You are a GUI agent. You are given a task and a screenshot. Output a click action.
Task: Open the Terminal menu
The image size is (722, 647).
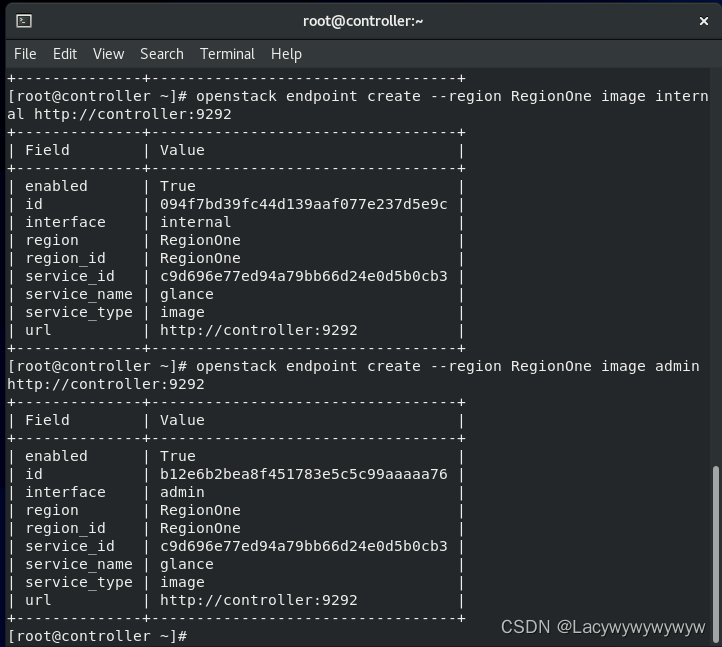click(x=227, y=54)
